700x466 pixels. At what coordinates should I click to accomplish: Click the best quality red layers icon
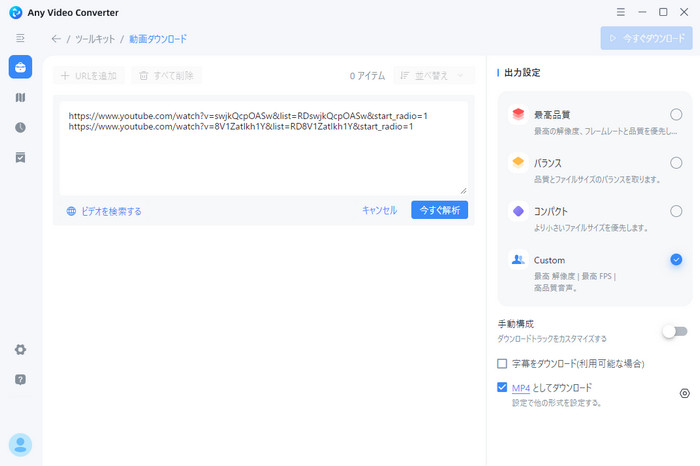[x=518, y=114]
